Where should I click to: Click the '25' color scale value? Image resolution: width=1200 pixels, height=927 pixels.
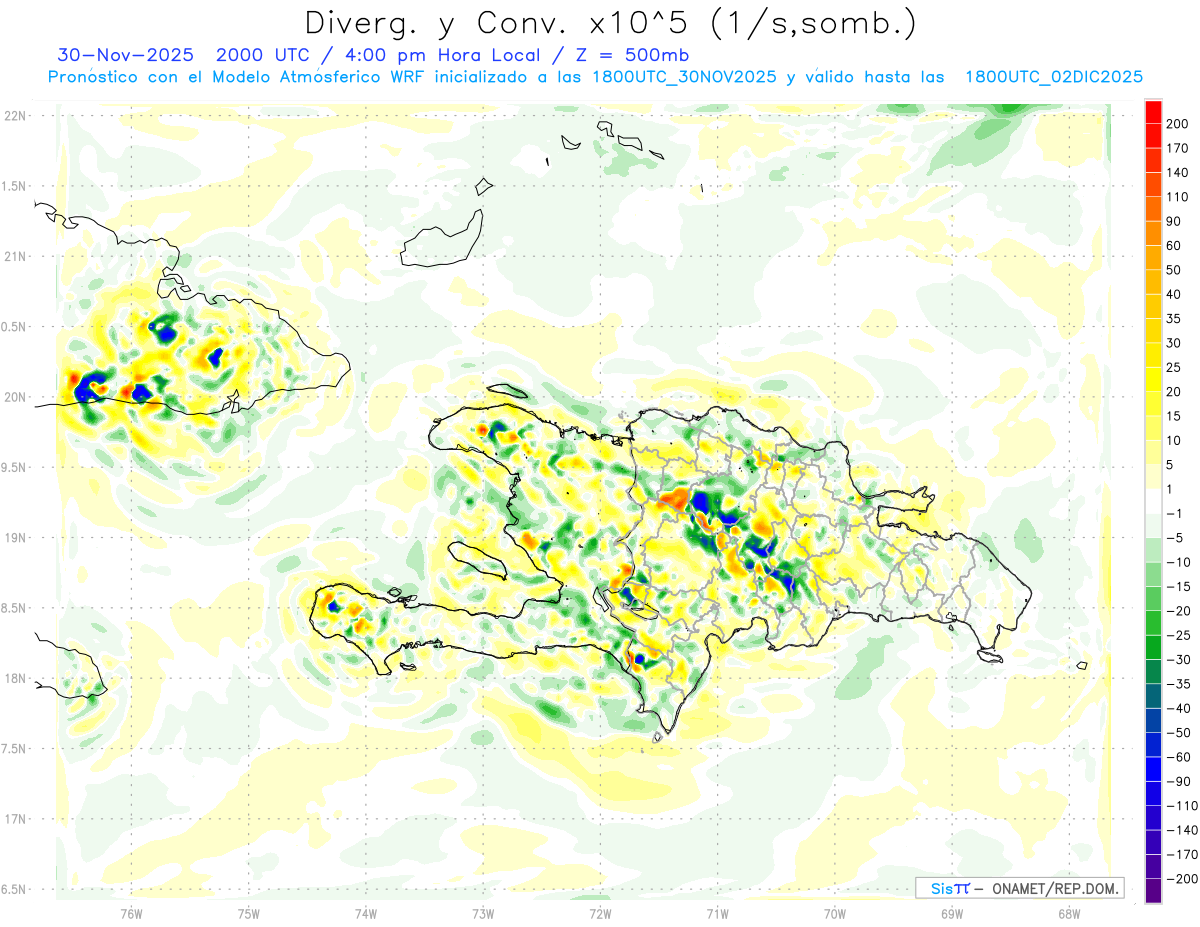click(x=1174, y=367)
